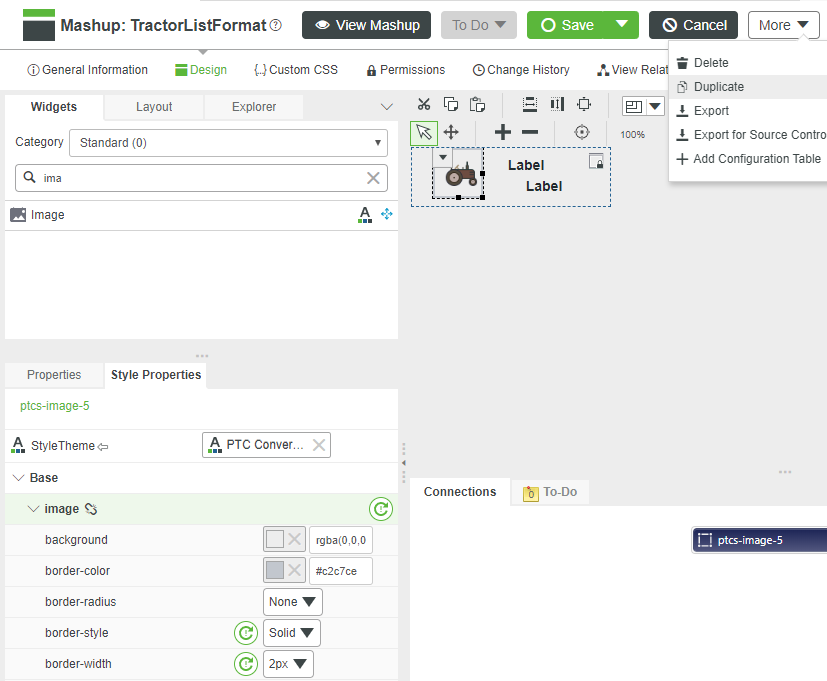Zoom out using the minus icon
This screenshot has height=681, width=827.
tap(531, 131)
